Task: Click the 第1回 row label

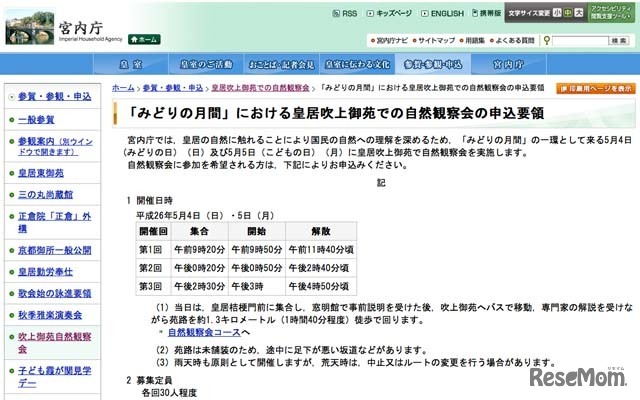Action: coord(151,249)
